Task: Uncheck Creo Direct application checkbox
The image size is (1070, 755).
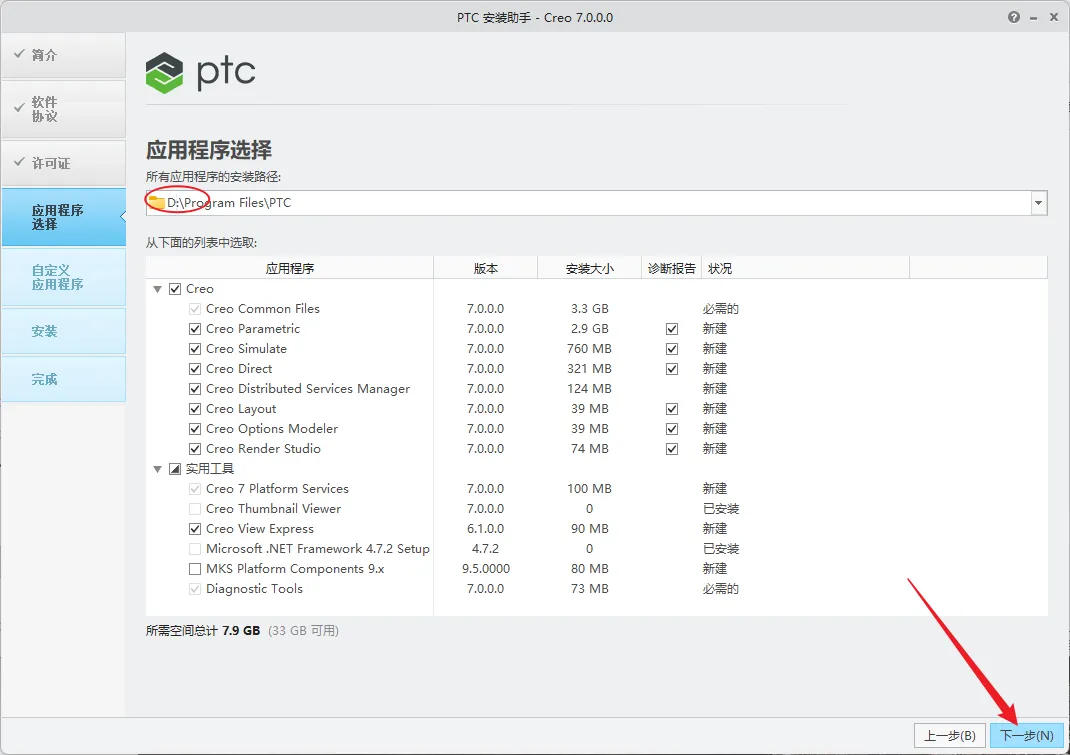Action: point(194,369)
